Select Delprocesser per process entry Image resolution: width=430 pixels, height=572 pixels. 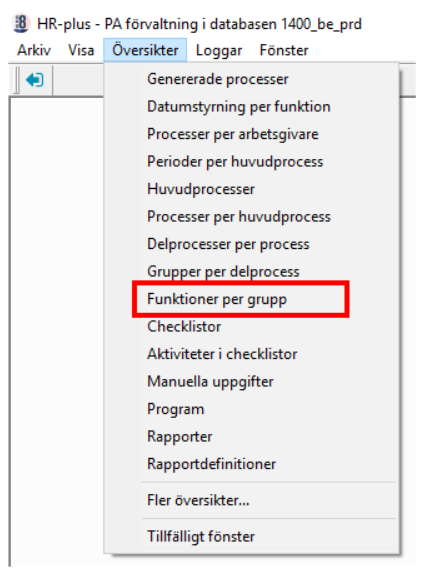[x=252, y=244]
